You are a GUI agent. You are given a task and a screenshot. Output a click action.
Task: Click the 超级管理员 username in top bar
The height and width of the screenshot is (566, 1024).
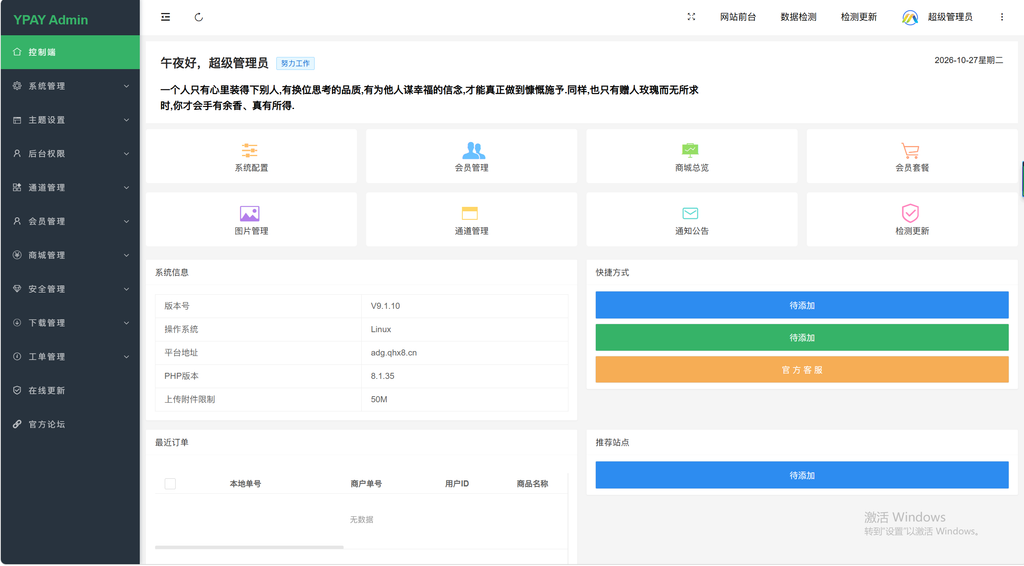(950, 17)
